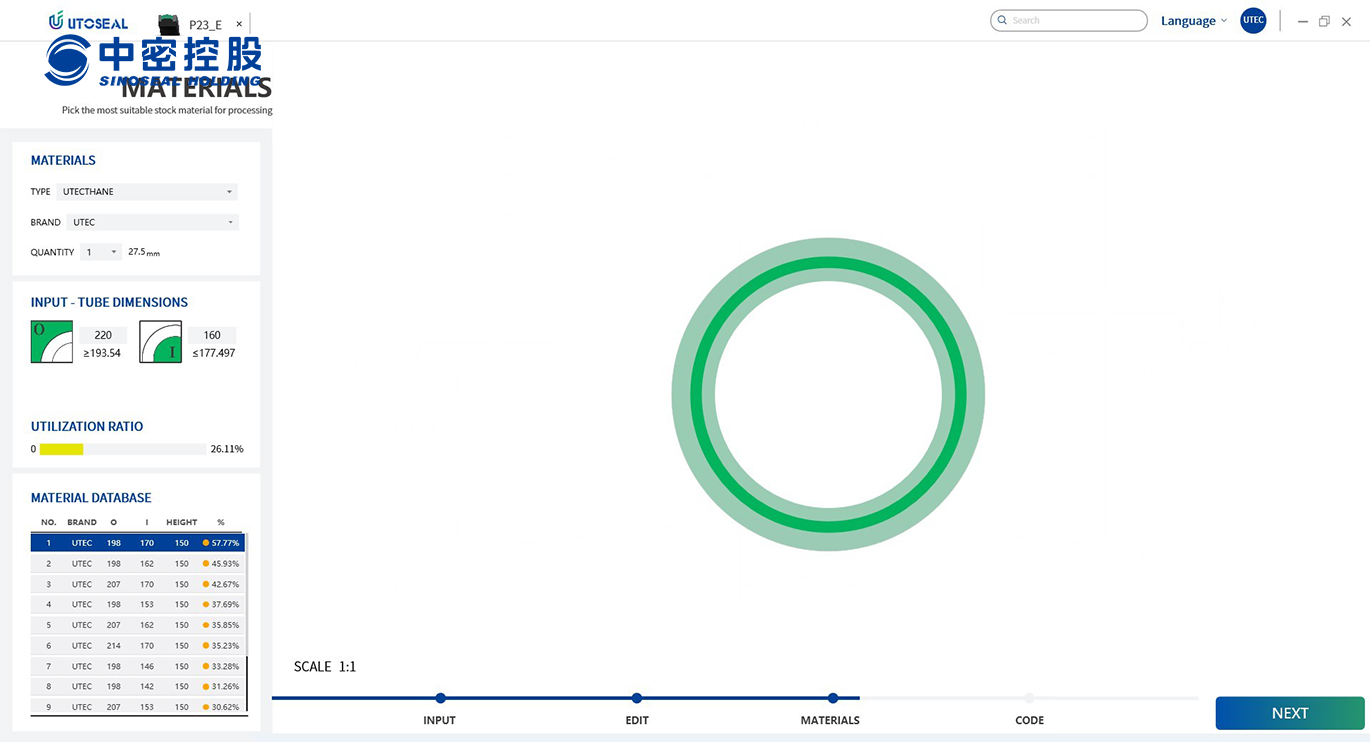1370x742 pixels.
Task: Click the UTOSEAL logo in title bar
Action: pyautogui.click(x=88, y=21)
